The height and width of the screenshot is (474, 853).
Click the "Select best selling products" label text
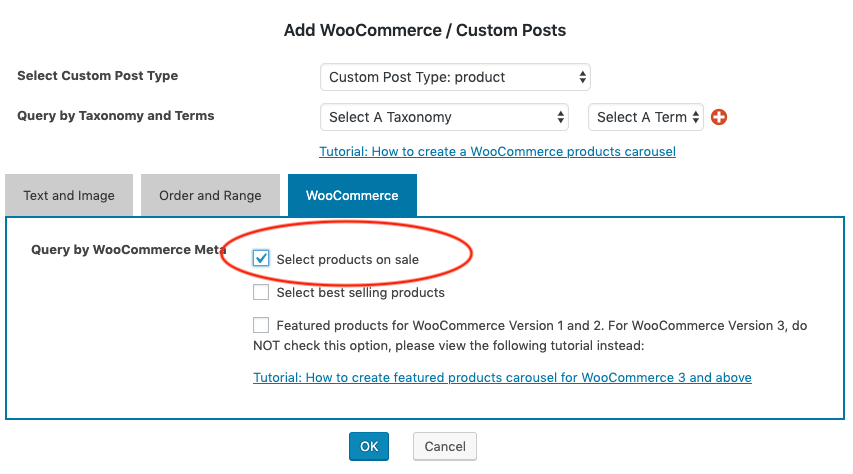coord(360,293)
